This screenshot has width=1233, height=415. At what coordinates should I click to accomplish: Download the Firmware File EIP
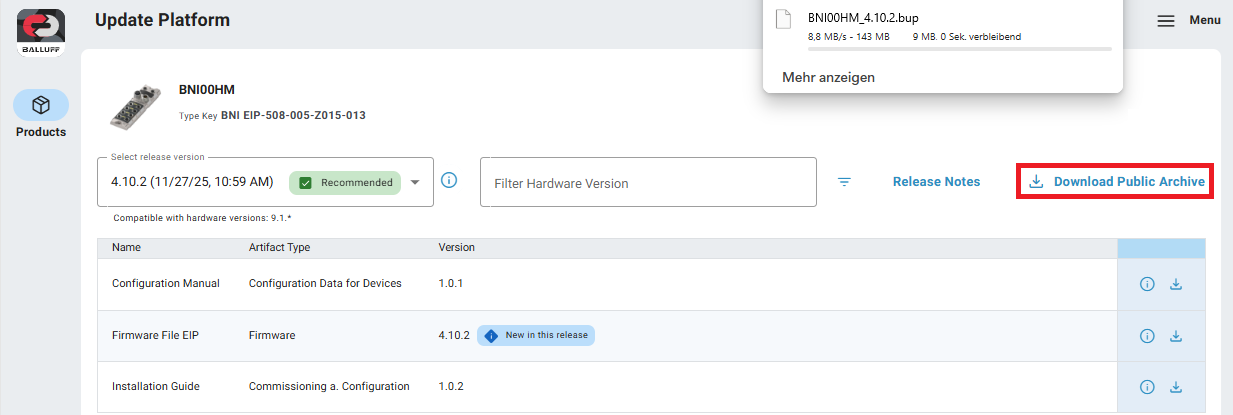coord(1176,336)
